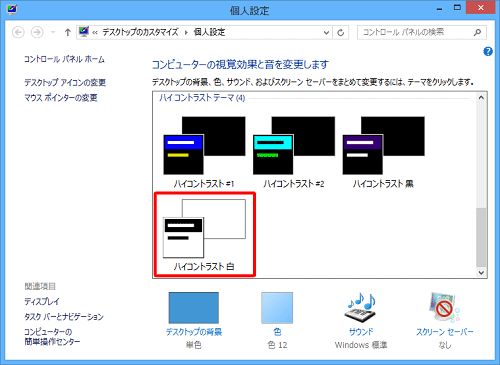Click the search magnifier icon
This screenshot has width=500, height=365.
pyautogui.click(x=477, y=32)
